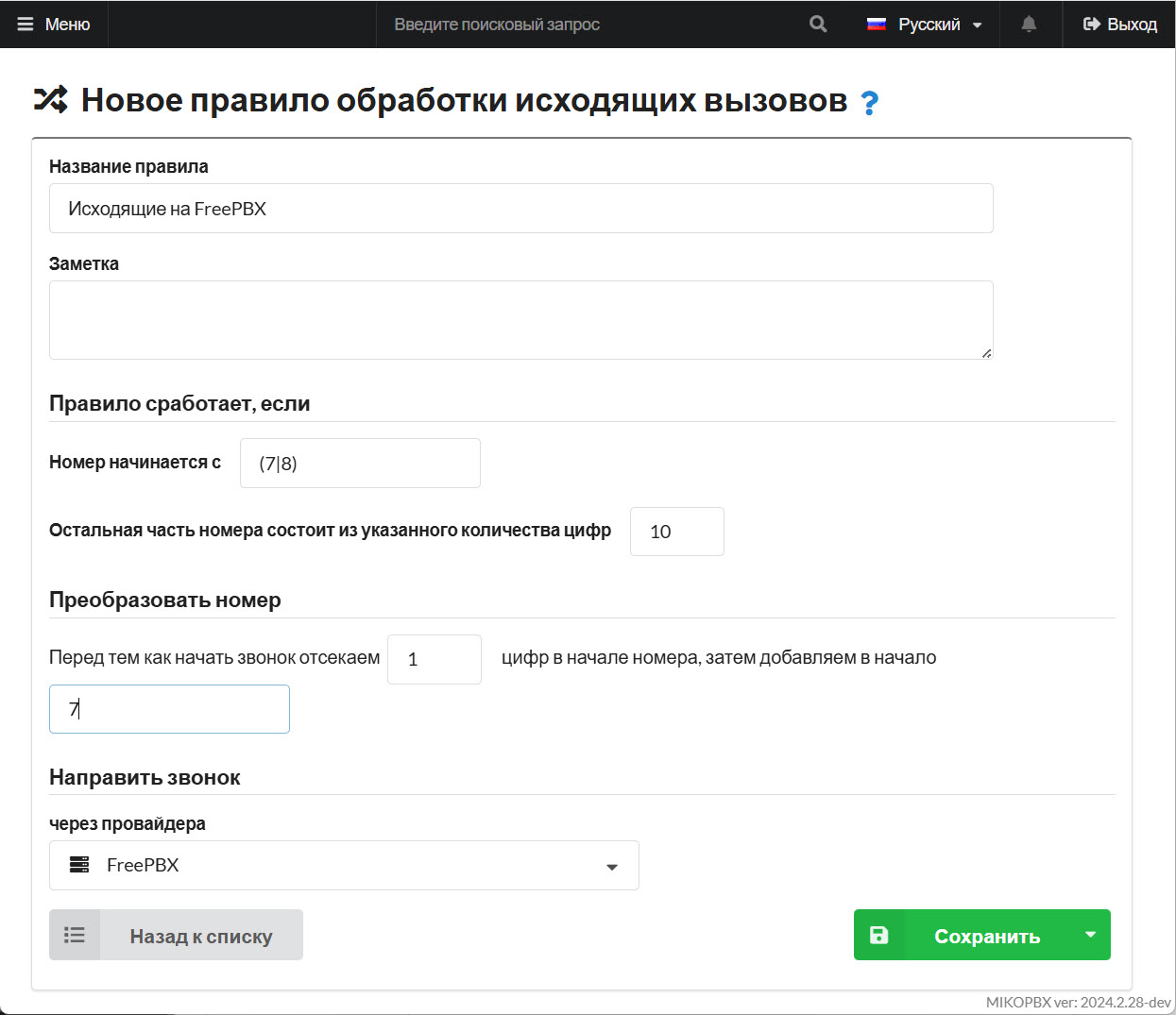1176x1015 pixels.
Task: Click into the Заметка text area
Action: 520,319
